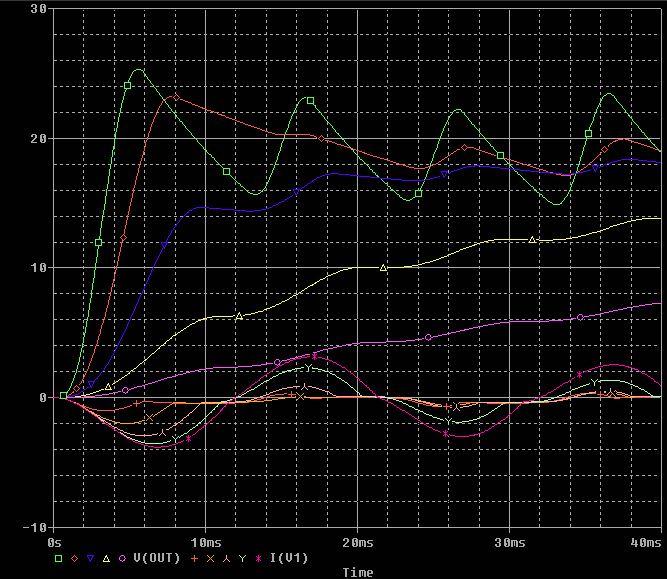The height and width of the screenshot is (579, 667).
Task: Select the V(OUT) trace label
Action: 157,558
